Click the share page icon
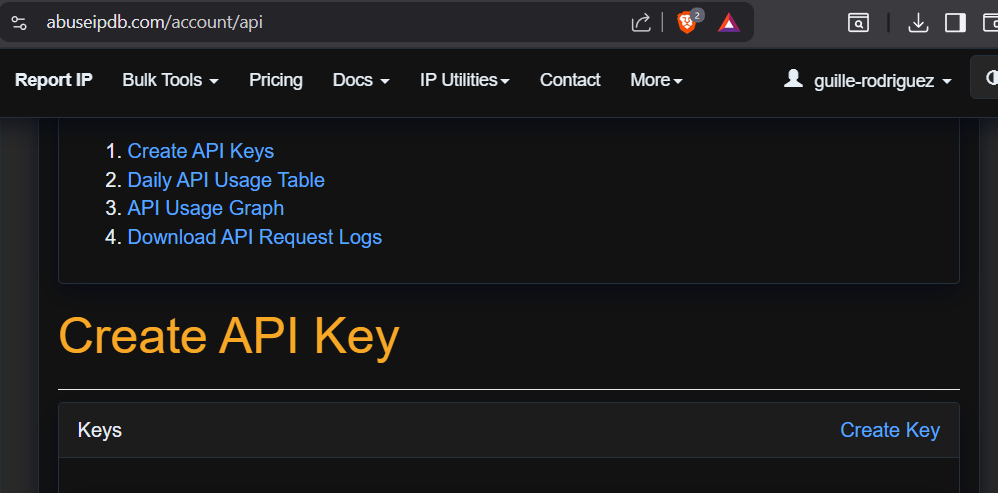 [641, 21]
